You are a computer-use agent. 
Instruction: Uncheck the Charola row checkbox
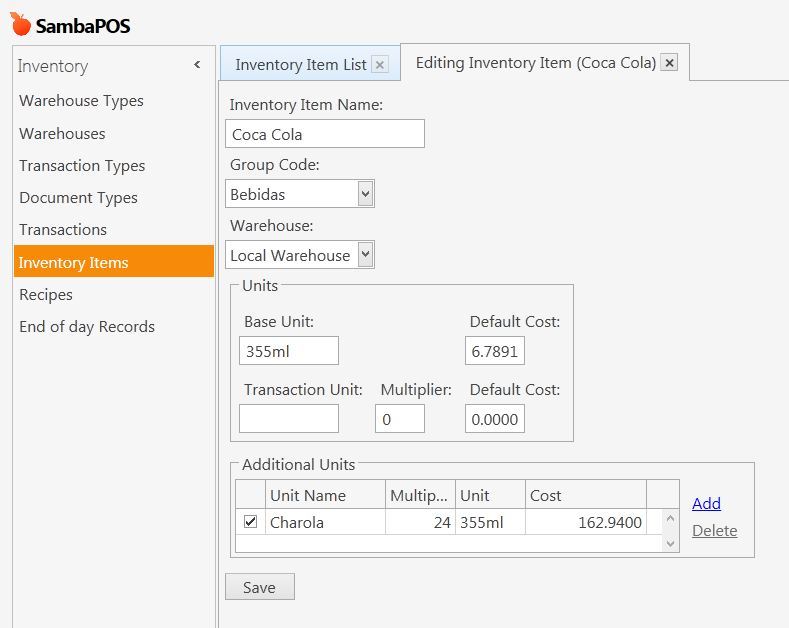pyautogui.click(x=250, y=521)
